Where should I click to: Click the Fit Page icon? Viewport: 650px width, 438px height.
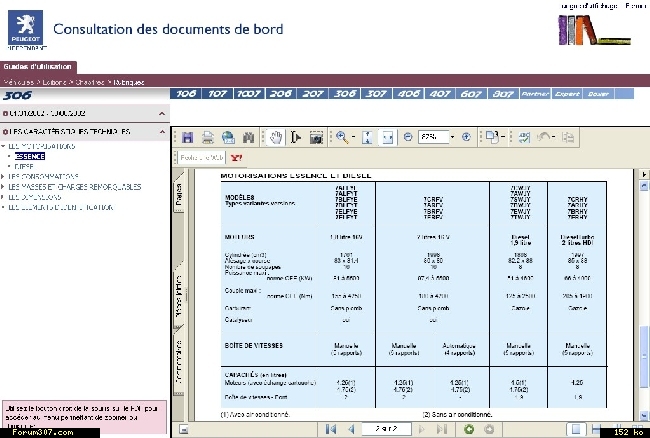[x=367, y=137]
